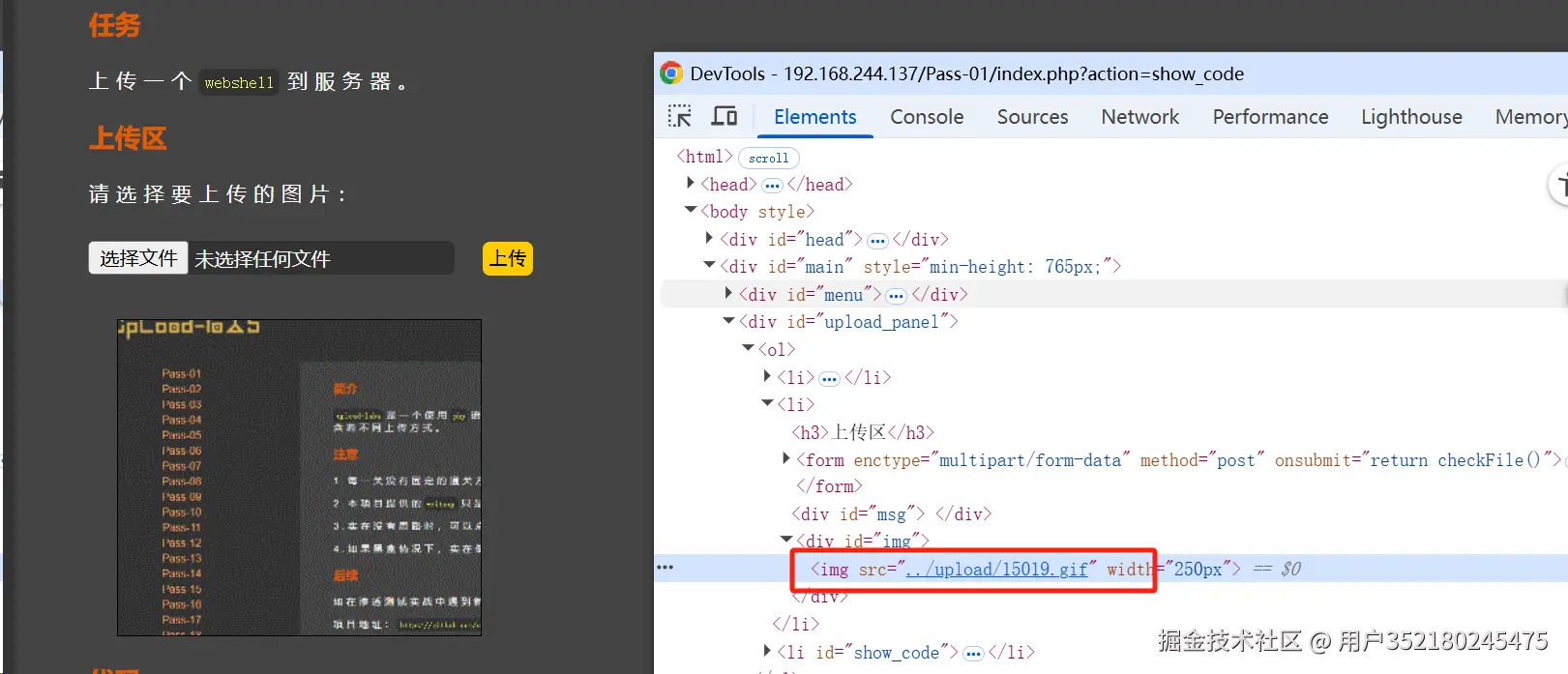The height and width of the screenshot is (674, 1568).
Task: Click the 上传区 heading on page
Action: click(128, 138)
